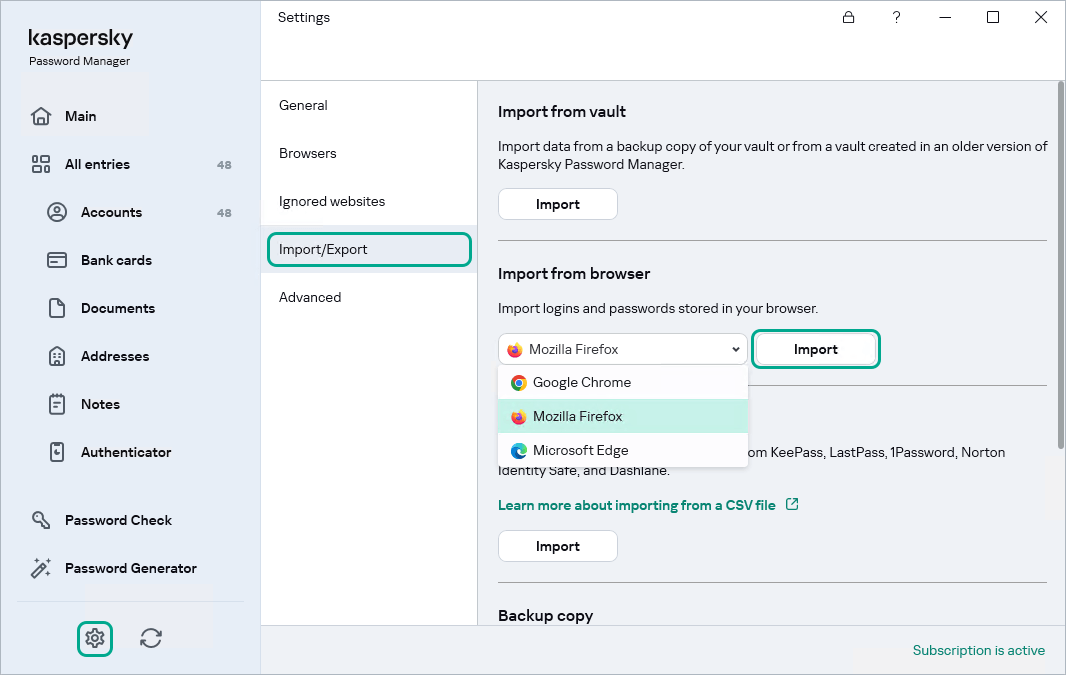Go to the Advanced settings tab
Image resolution: width=1066 pixels, height=675 pixels.
pos(369,297)
